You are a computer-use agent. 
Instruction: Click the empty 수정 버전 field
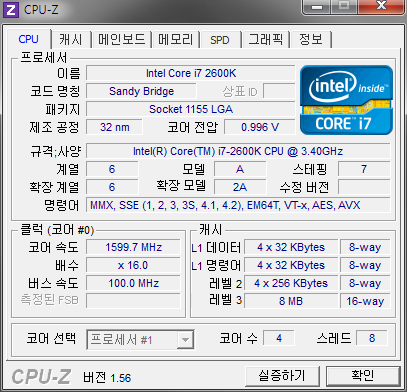[x=364, y=187]
